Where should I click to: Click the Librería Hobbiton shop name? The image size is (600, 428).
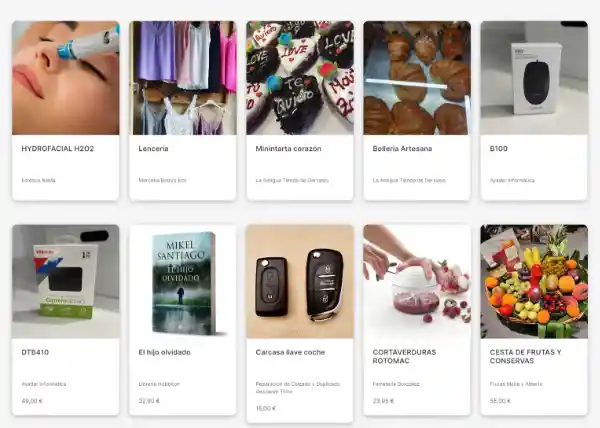point(159,384)
